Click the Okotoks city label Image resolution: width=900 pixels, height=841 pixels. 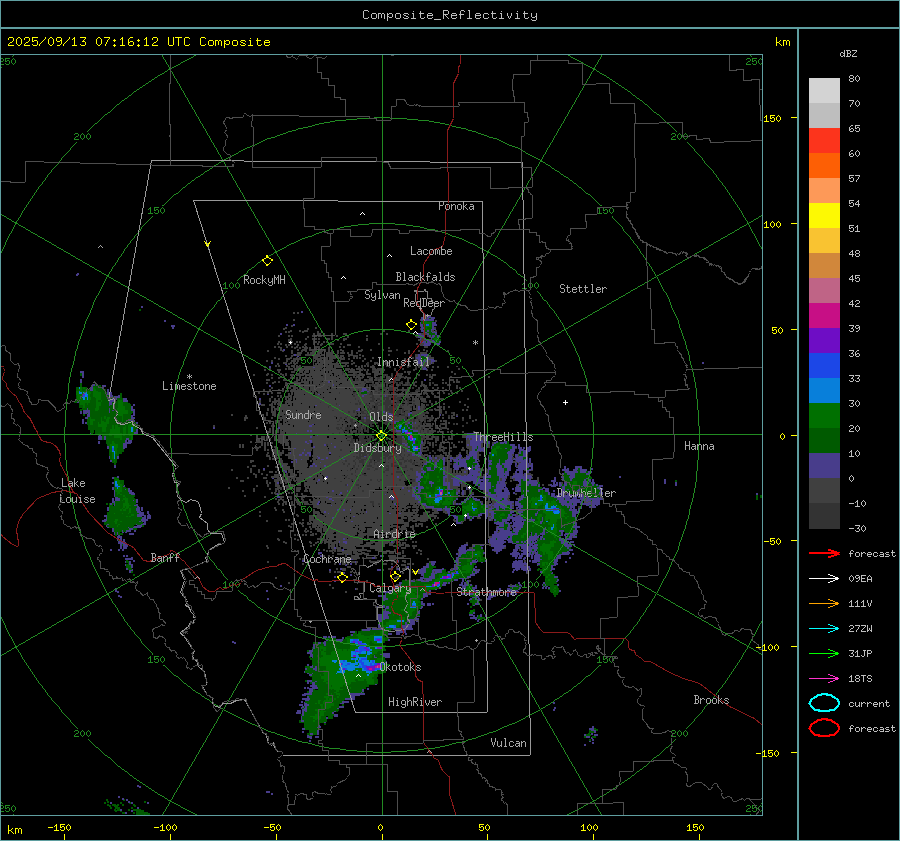click(x=400, y=667)
